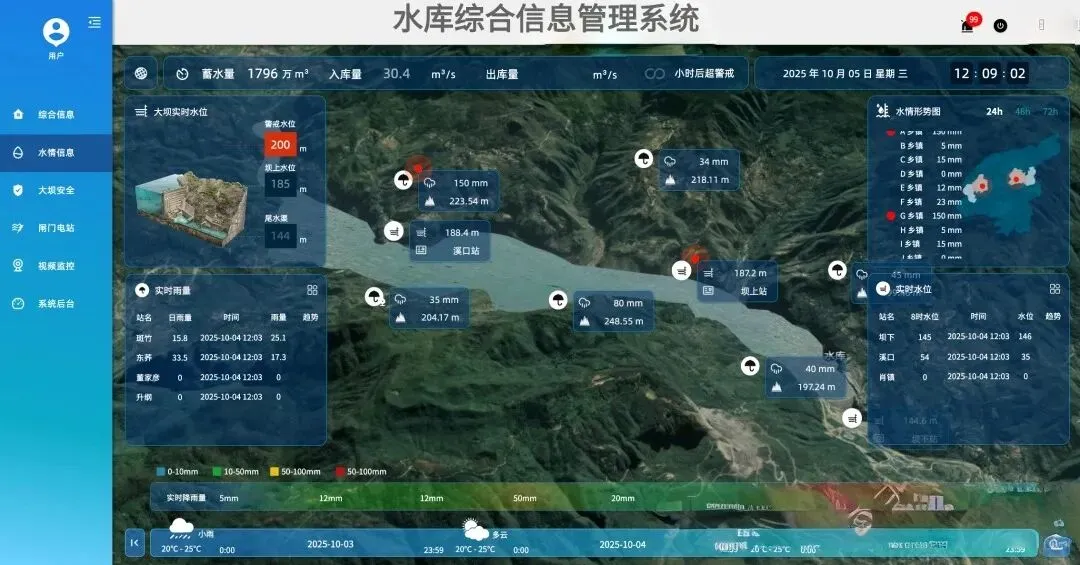The image size is (1080, 565).
Task: Click the infinity icon beside 小时后超警戒
Action: 654,74
